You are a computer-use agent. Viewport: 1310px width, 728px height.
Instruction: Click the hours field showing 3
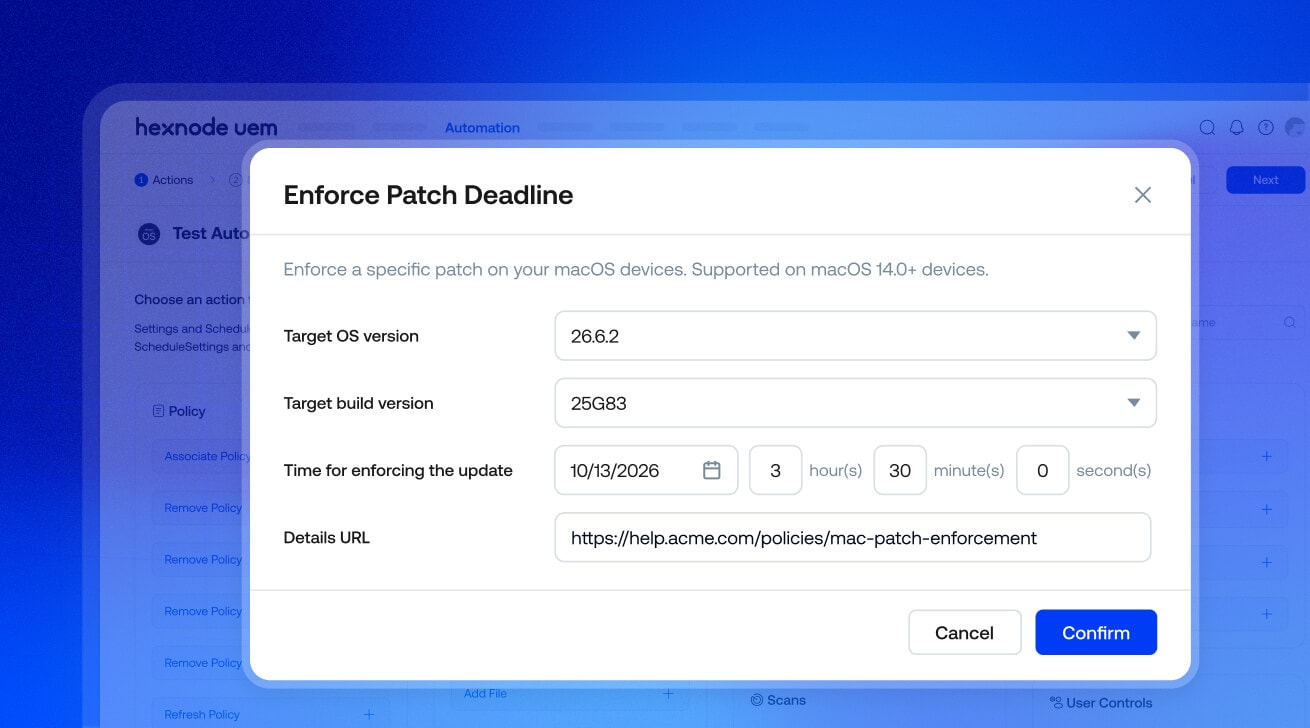(775, 470)
